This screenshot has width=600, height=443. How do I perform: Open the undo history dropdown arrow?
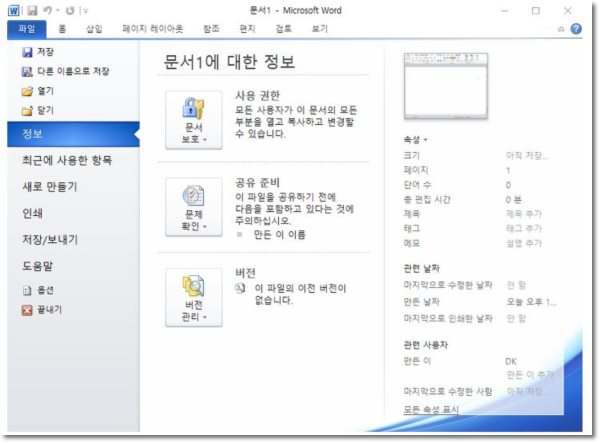[x=58, y=11]
